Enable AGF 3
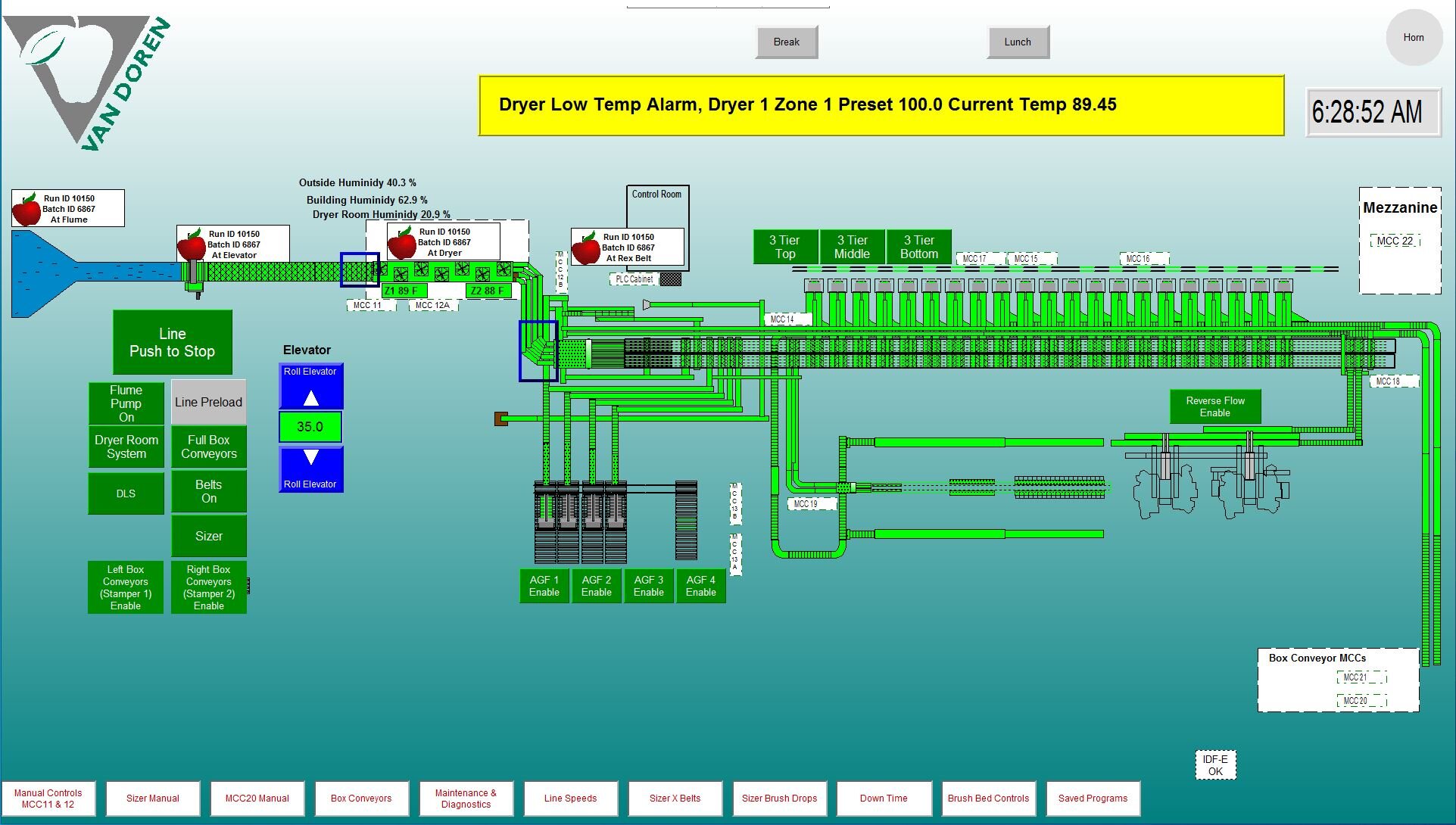Image resolution: width=1456 pixels, height=825 pixels. [x=649, y=586]
